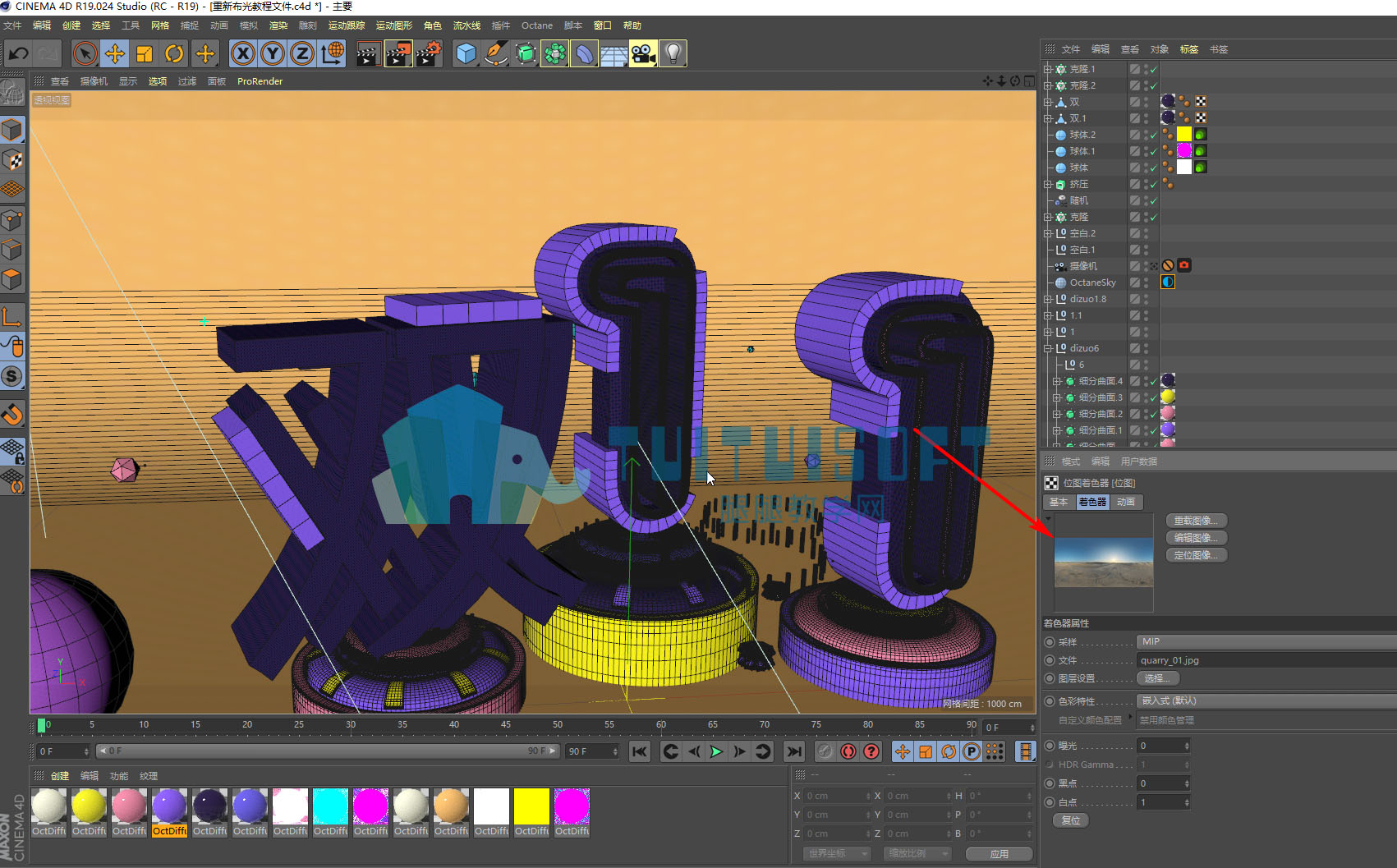Click the 应用 button

pos(999,854)
